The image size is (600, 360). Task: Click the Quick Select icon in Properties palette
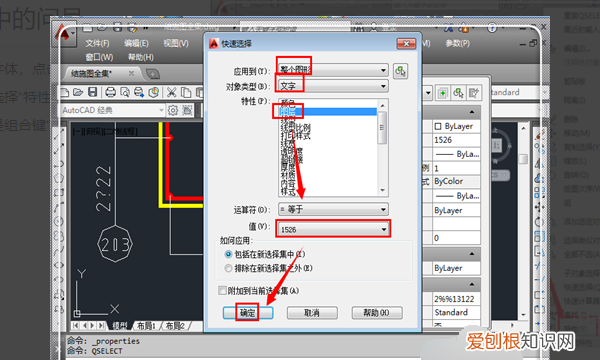[x=474, y=93]
